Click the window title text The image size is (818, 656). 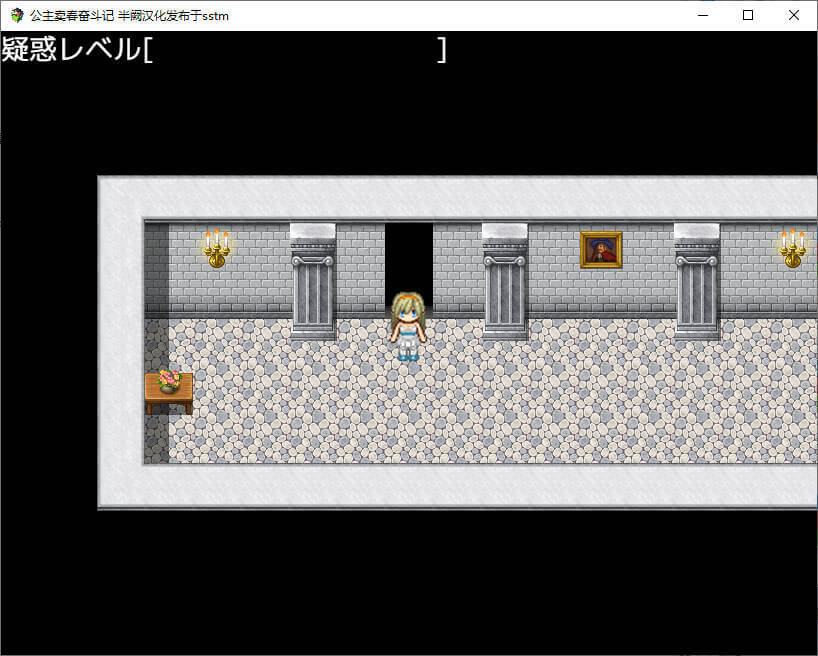[129, 15]
